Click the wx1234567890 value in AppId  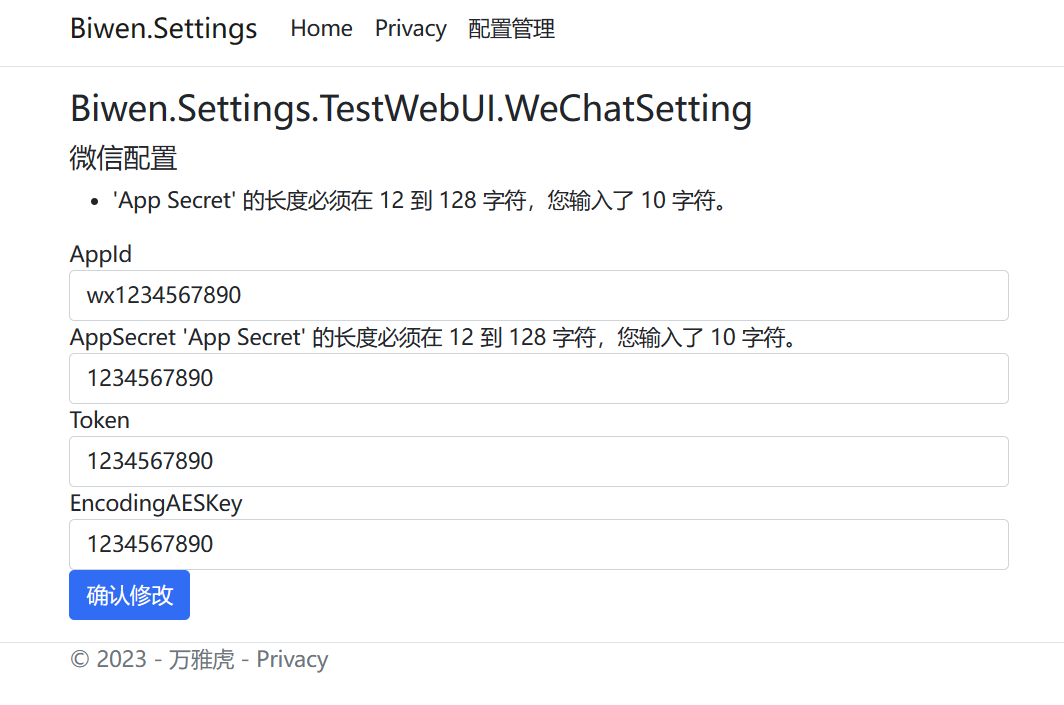(x=160, y=295)
